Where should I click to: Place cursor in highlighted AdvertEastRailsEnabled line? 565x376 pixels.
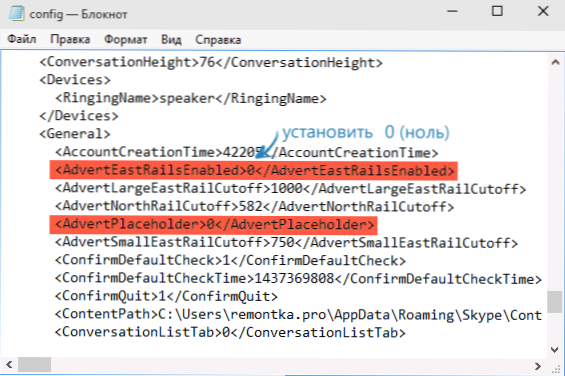(254, 170)
